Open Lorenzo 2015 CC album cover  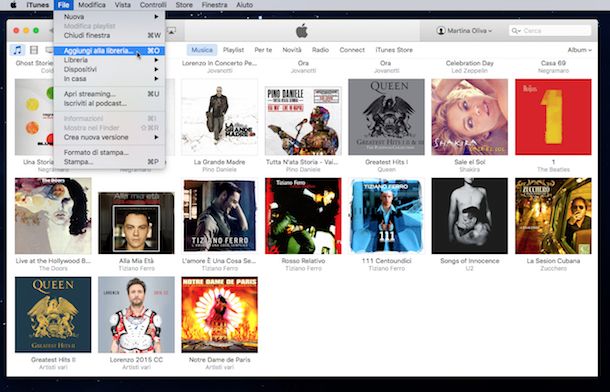137,315
